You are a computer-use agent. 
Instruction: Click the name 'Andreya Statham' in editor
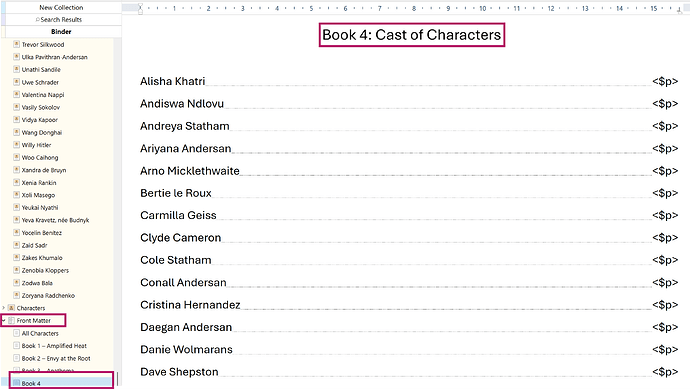184,126
